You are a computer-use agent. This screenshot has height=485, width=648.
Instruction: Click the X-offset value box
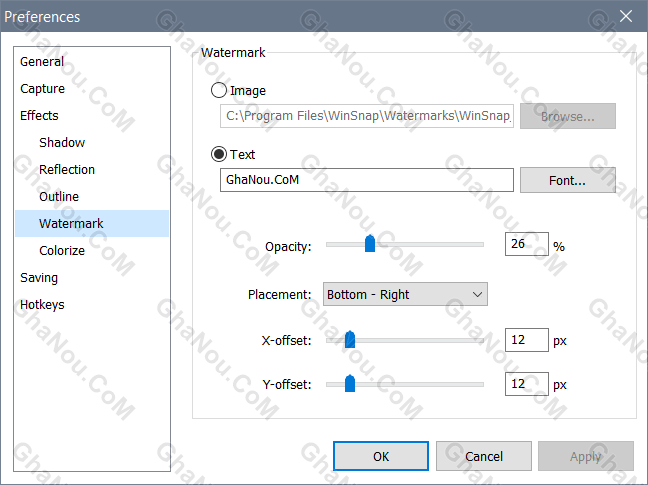coord(526,340)
